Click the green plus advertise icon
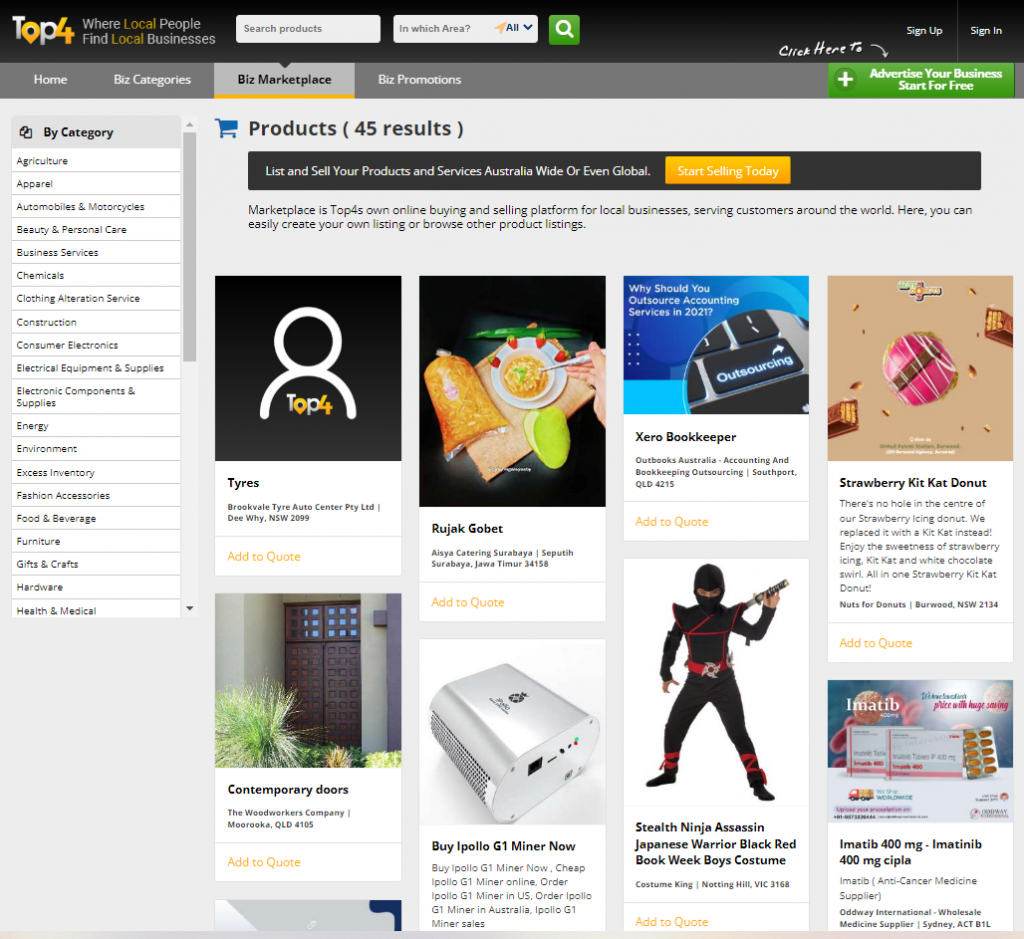This screenshot has width=1024, height=939. [845, 80]
